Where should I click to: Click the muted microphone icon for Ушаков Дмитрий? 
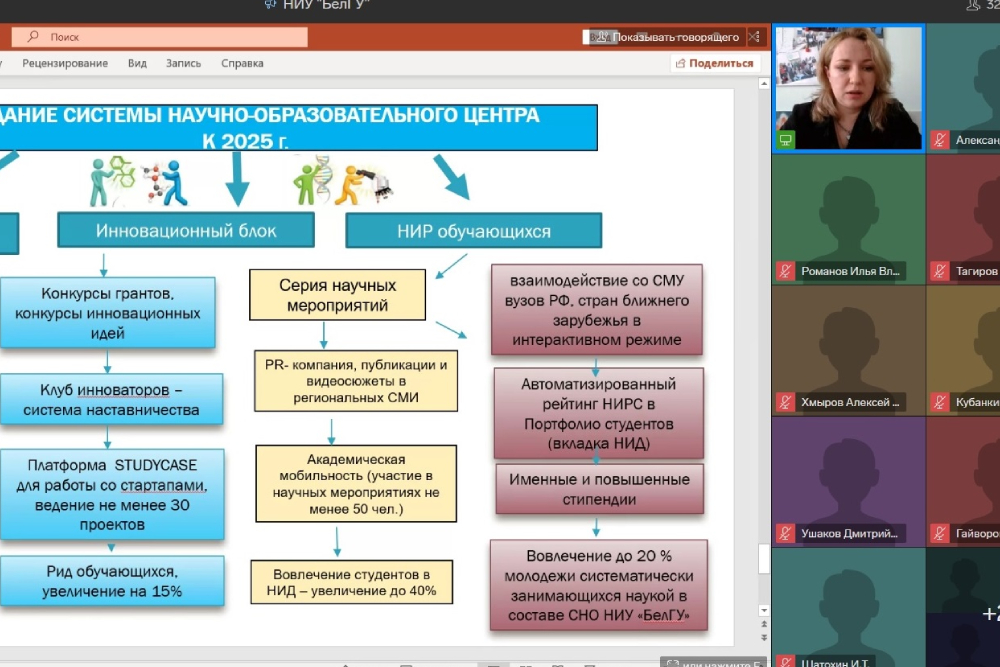click(x=787, y=533)
